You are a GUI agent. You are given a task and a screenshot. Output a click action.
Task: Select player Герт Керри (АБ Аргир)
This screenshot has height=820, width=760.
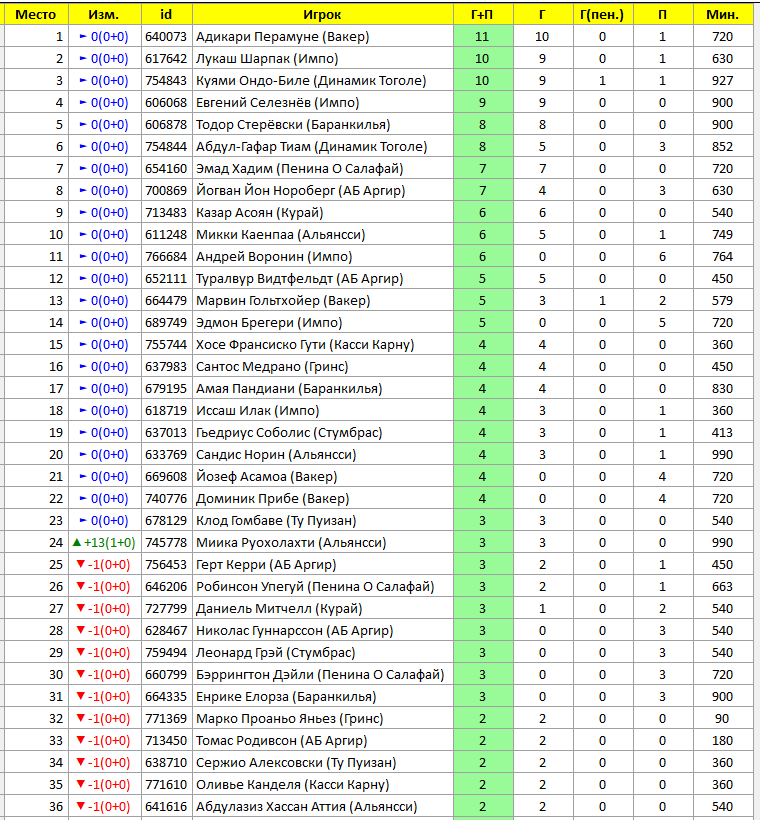[266, 564]
